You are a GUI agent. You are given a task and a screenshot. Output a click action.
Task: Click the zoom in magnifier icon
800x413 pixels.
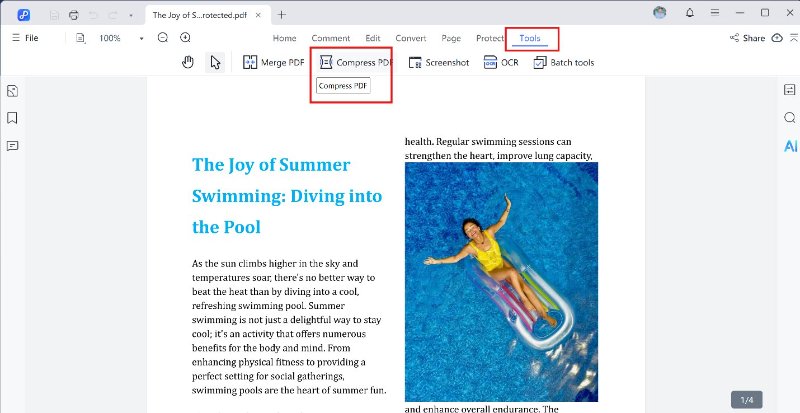(x=185, y=38)
